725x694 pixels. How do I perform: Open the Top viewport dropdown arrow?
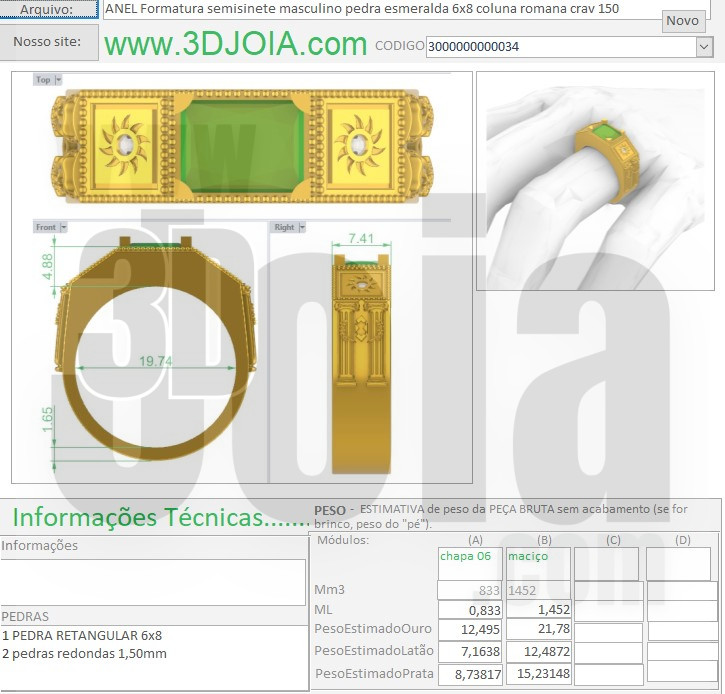tap(58, 80)
